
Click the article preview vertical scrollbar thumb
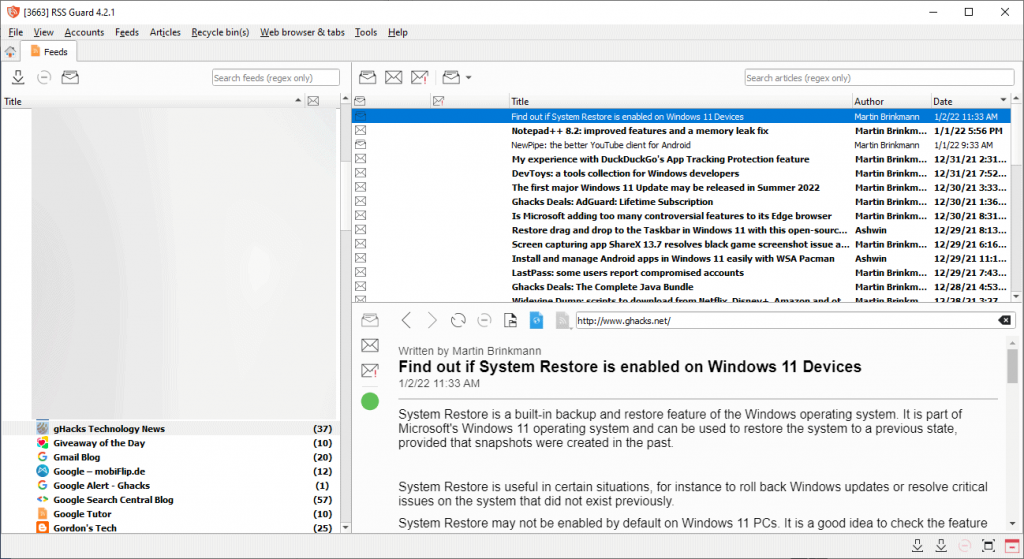[x=1012, y=366]
